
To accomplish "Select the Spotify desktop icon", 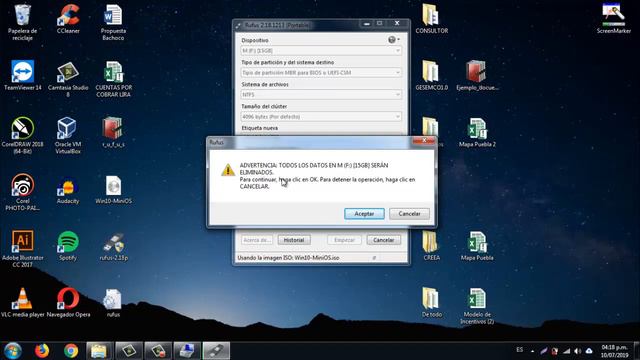I will tap(68, 245).
